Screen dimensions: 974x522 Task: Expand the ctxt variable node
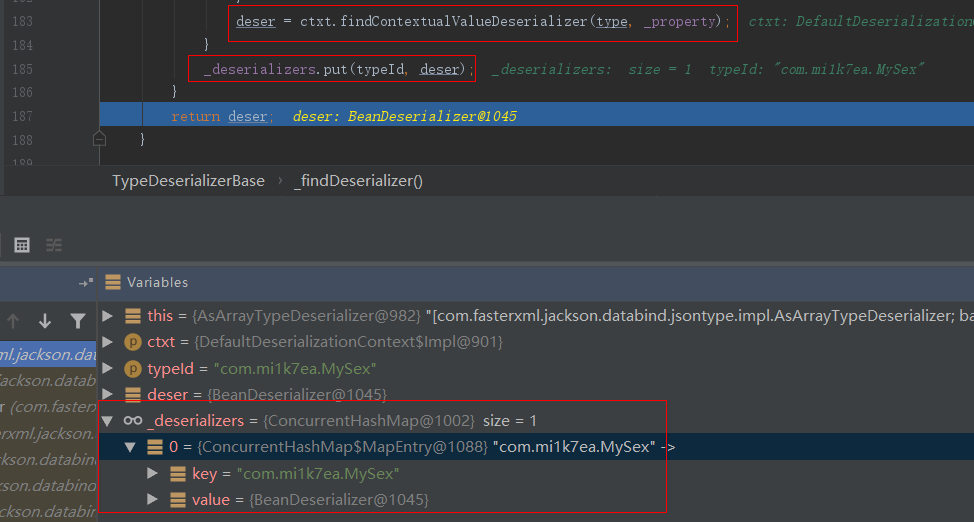(108, 342)
